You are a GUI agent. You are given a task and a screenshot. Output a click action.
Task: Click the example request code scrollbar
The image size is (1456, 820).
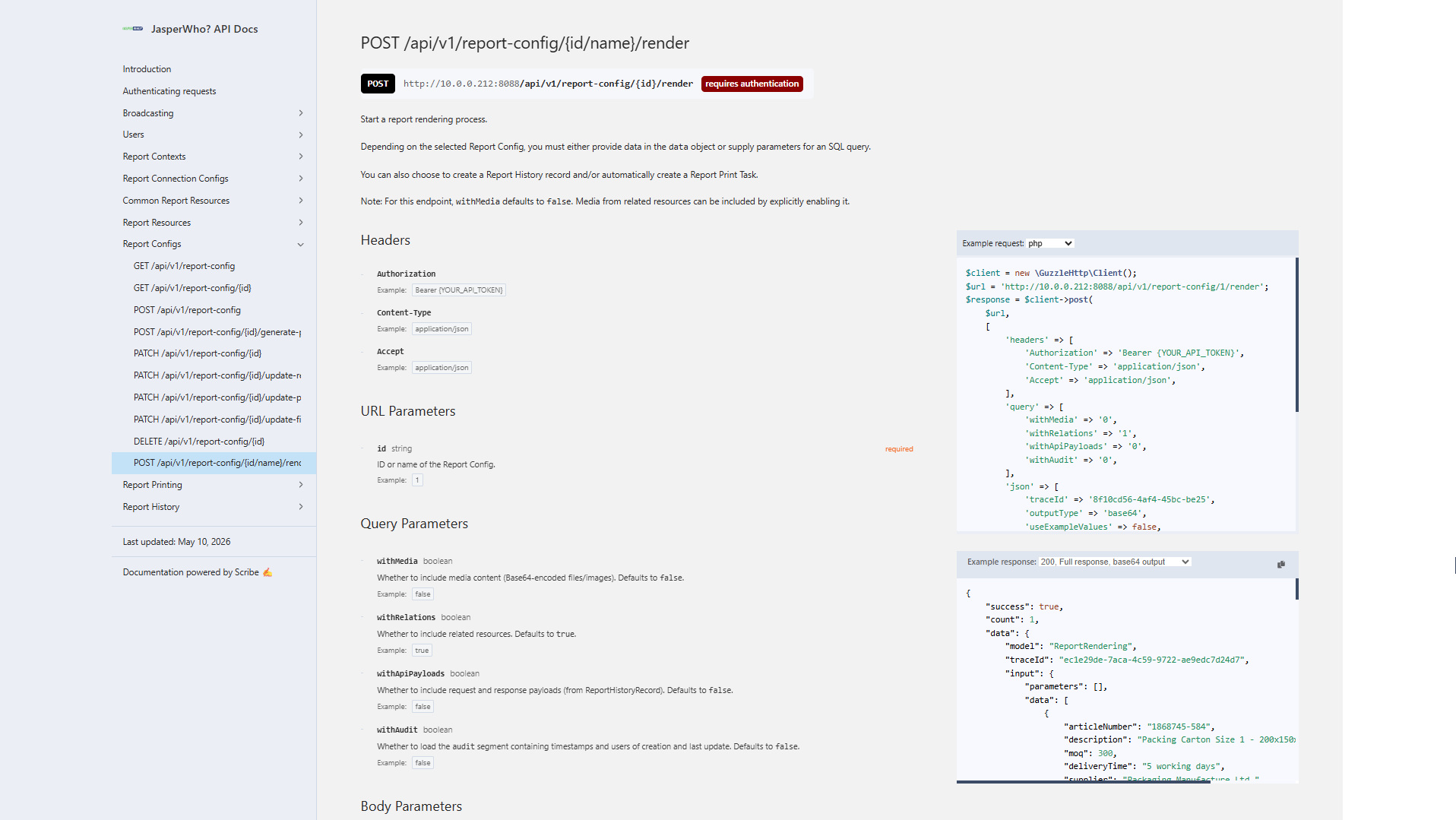1296,334
